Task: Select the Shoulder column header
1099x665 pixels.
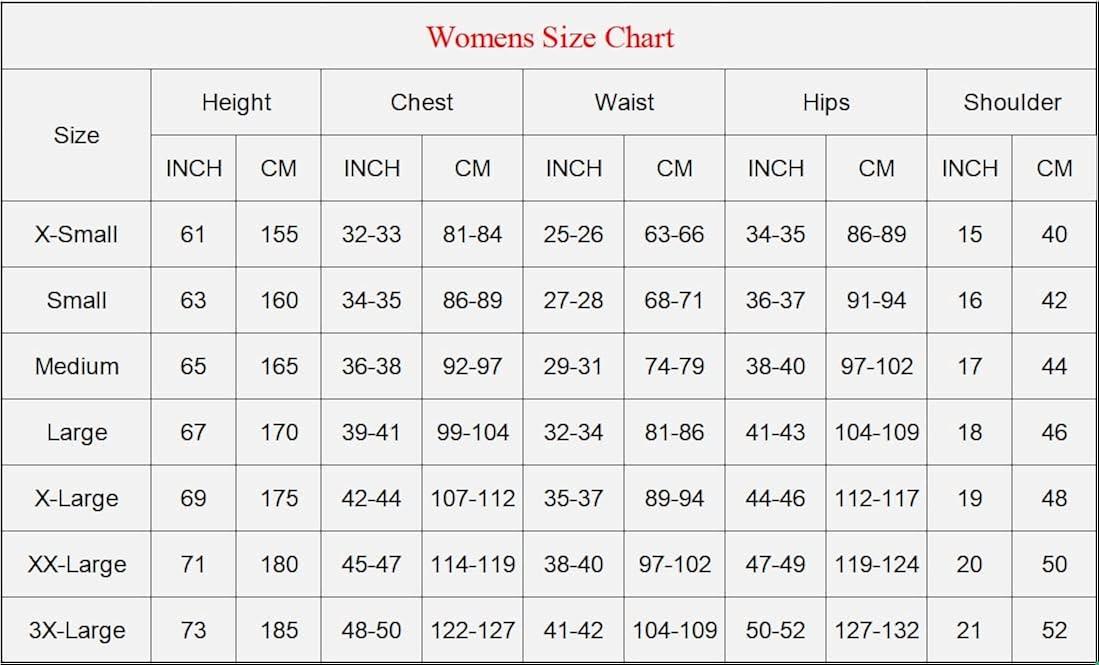Action: pyautogui.click(x=1012, y=102)
